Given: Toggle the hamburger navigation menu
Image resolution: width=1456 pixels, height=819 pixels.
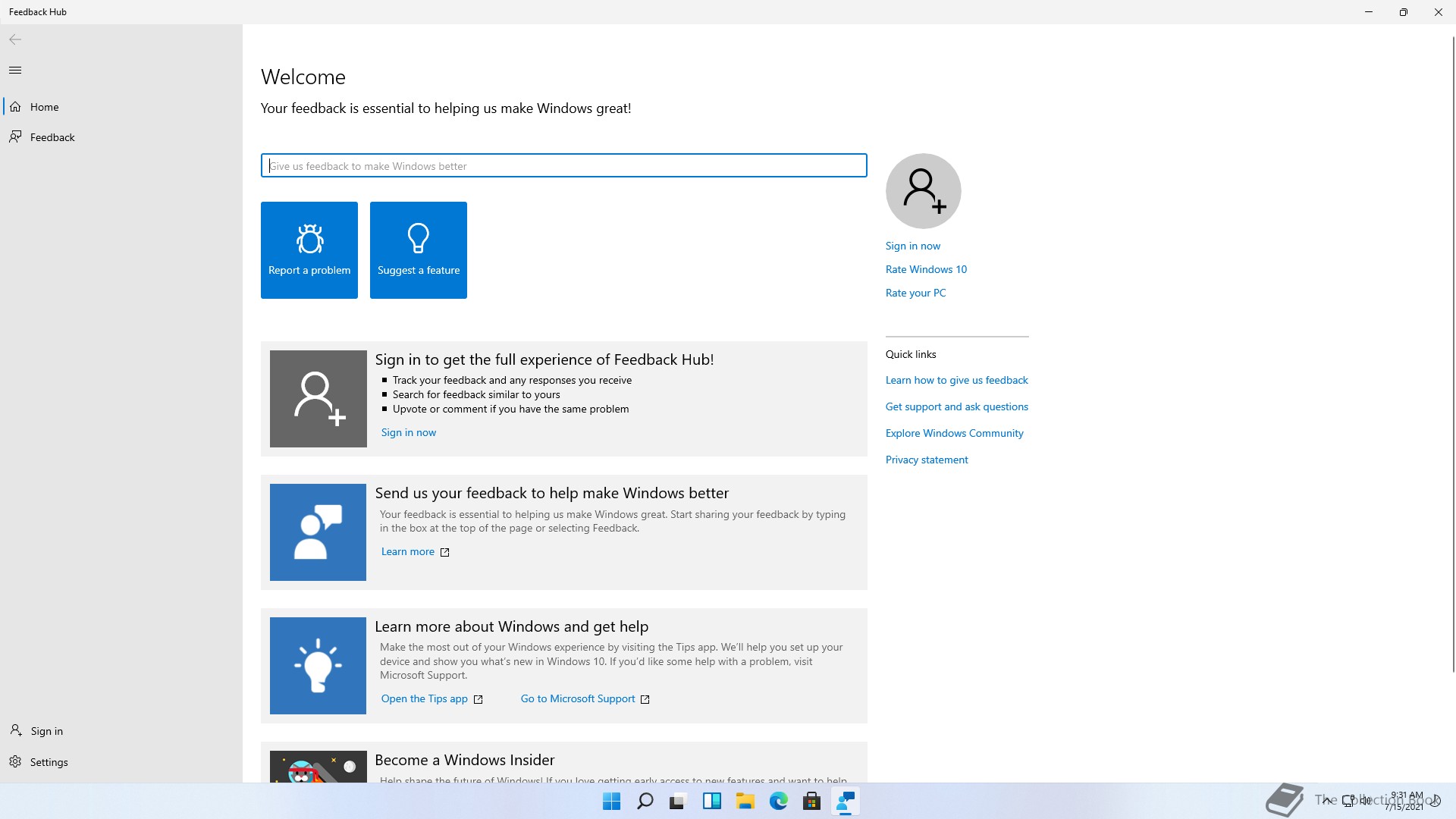Looking at the screenshot, I should [x=15, y=71].
